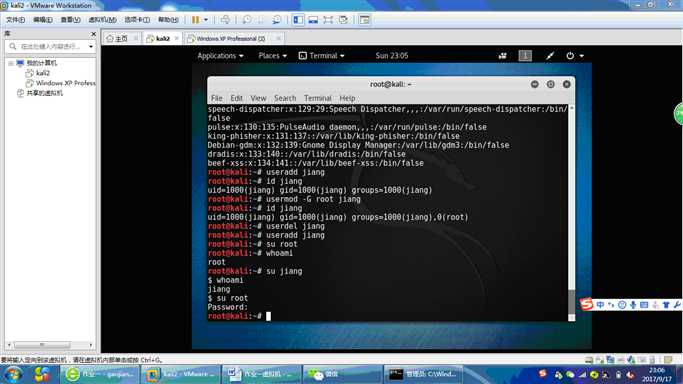Image resolution: width=683 pixels, height=384 pixels.
Task: Click the users icon in Kali top bar
Action: coord(503,56)
